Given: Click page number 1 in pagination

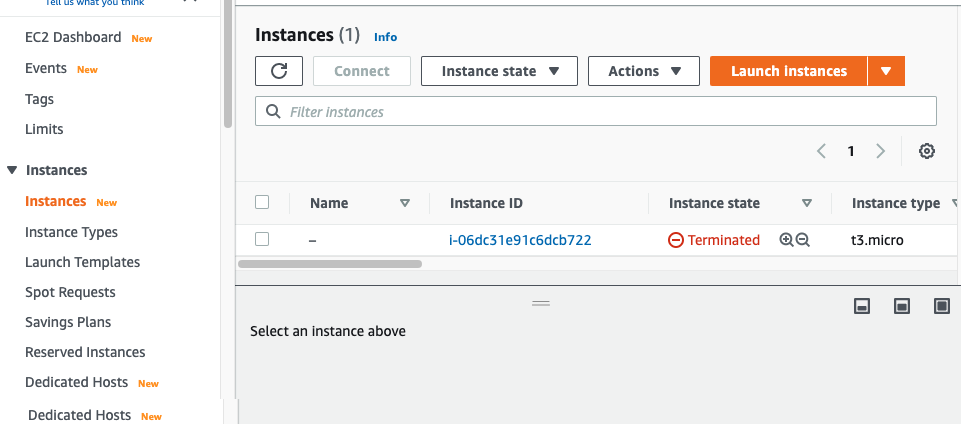Looking at the screenshot, I should pyautogui.click(x=851, y=151).
